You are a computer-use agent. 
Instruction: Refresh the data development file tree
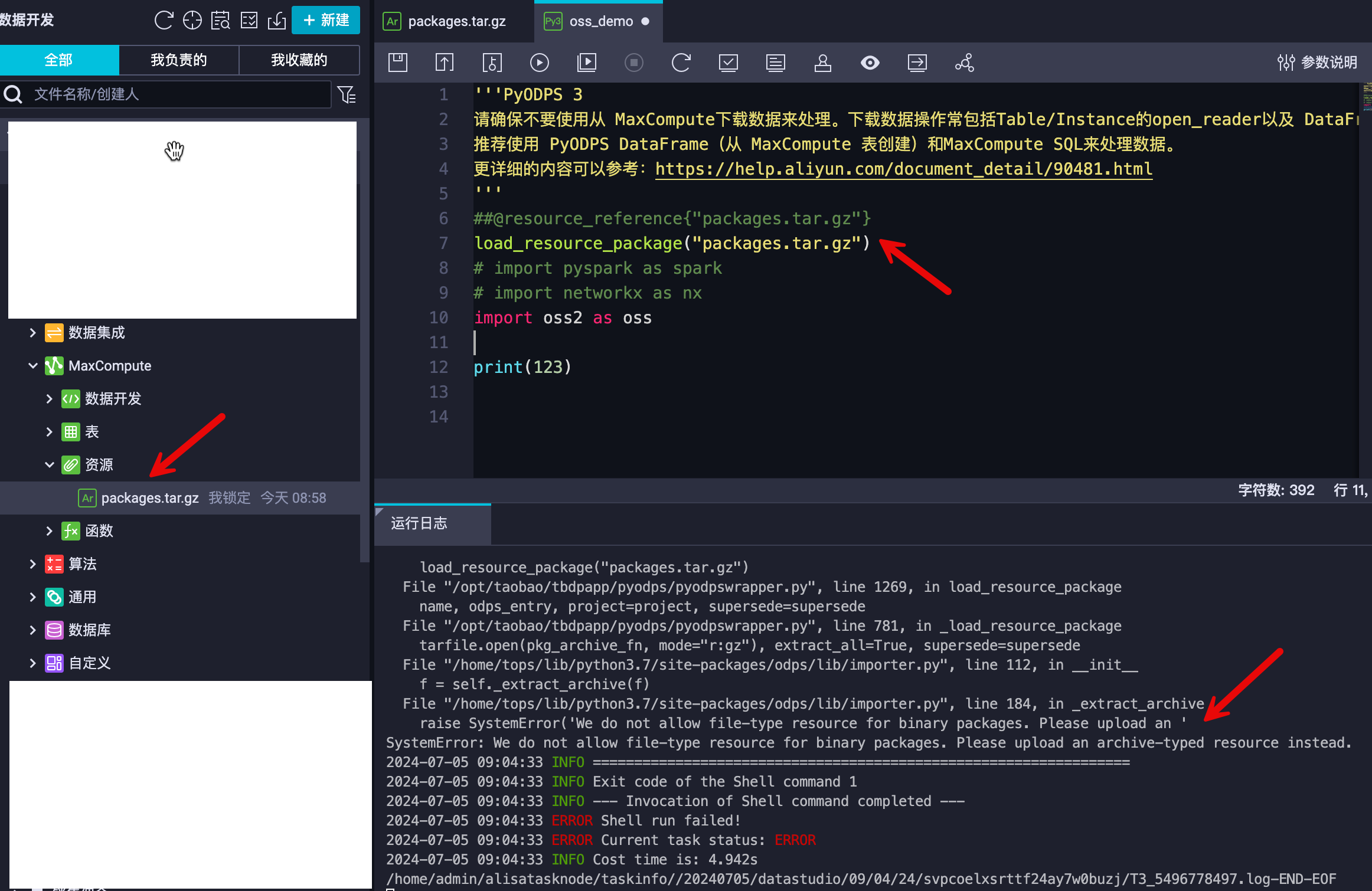(164, 21)
